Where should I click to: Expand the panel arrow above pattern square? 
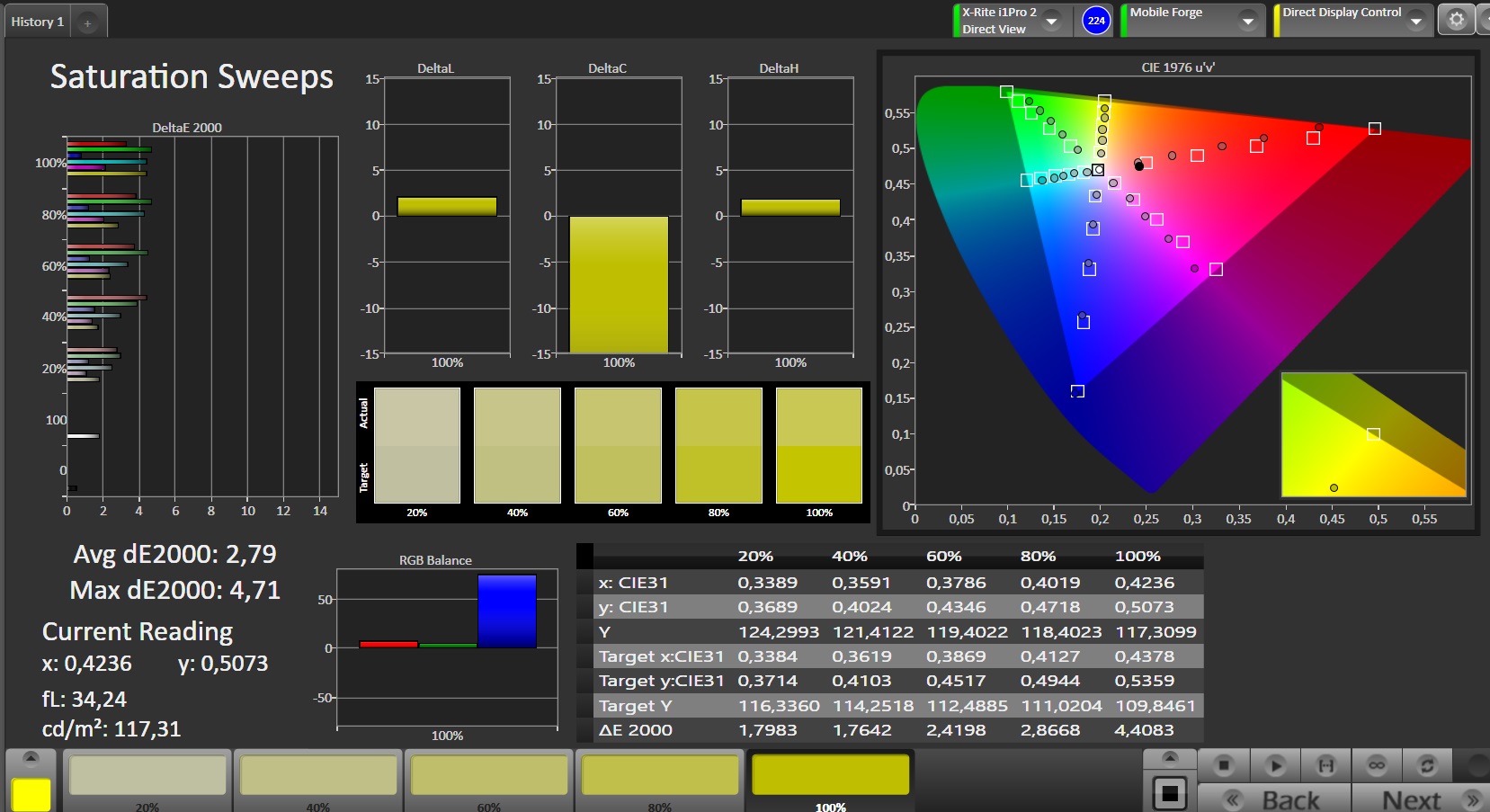pyautogui.click(x=1170, y=757)
